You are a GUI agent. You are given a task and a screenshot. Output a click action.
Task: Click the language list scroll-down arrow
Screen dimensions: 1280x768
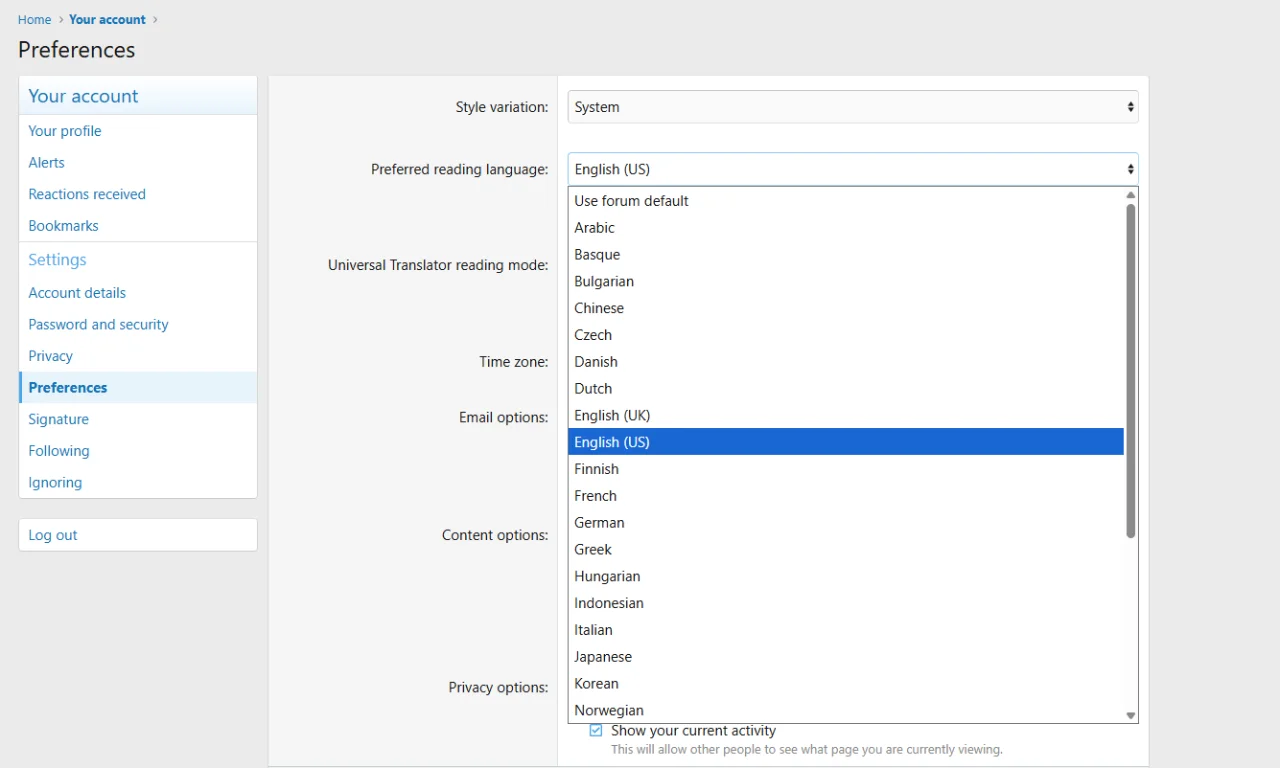pos(1131,716)
